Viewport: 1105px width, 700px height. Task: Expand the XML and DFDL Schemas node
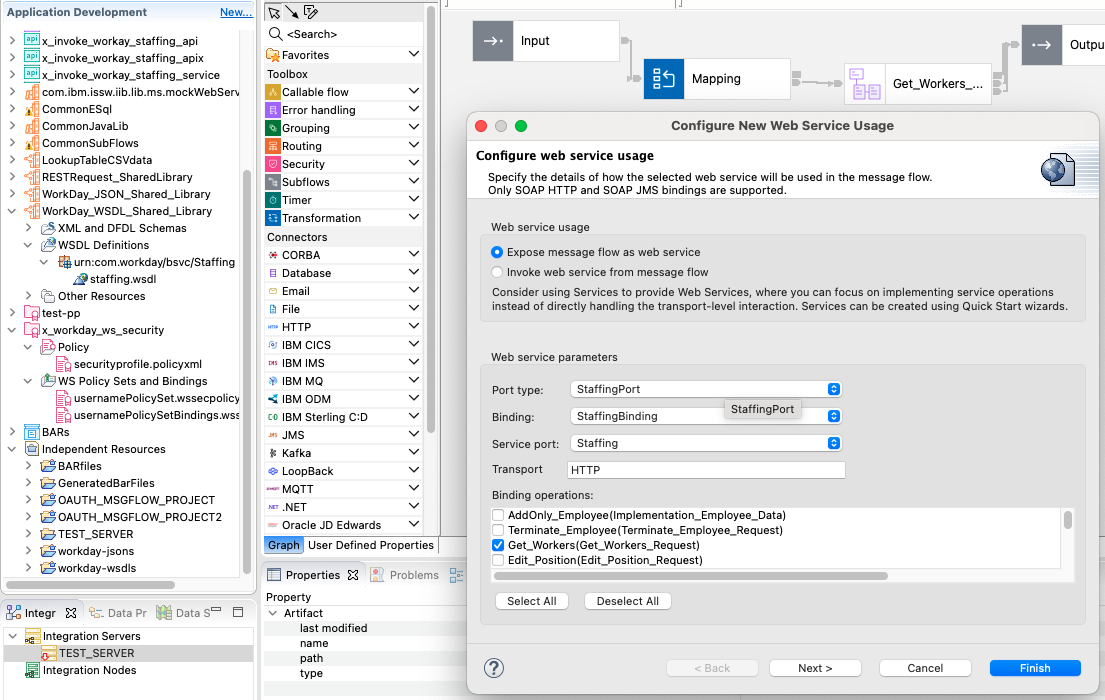pos(28,228)
